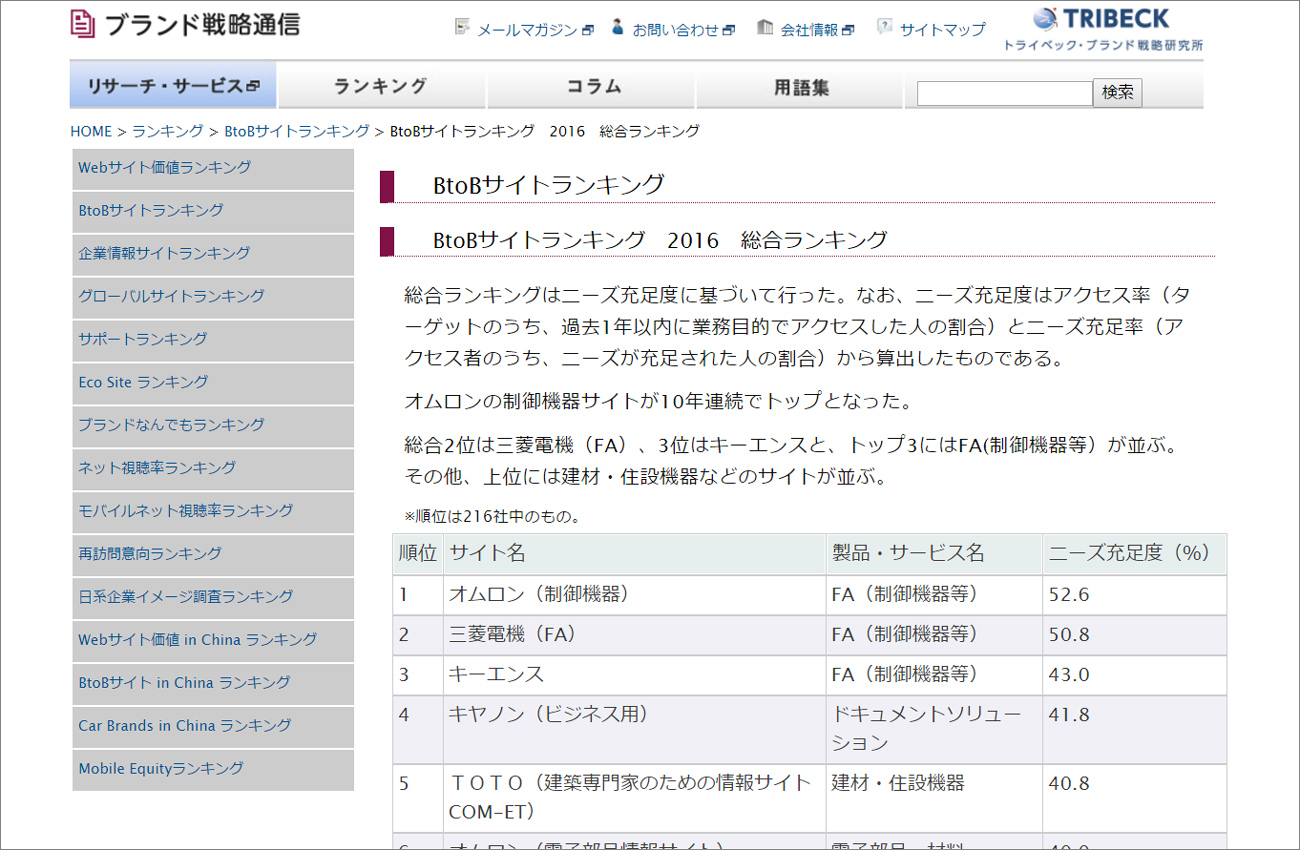Image resolution: width=1300 pixels, height=850 pixels.
Task: Open Webサイト価値 in China ランキング sidebar item
Action: pos(212,641)
